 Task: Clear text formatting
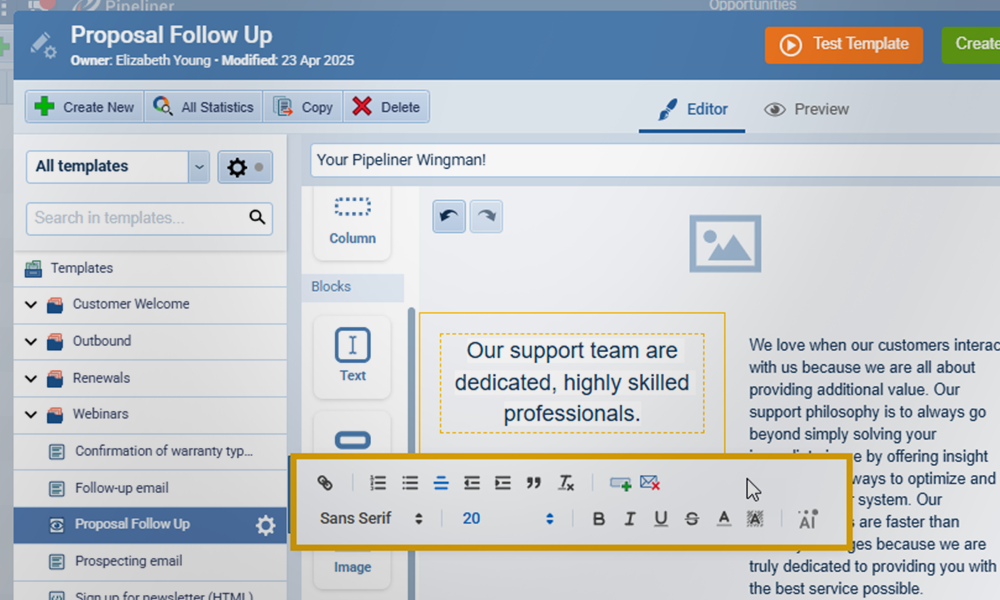click(x=566, y=483)
